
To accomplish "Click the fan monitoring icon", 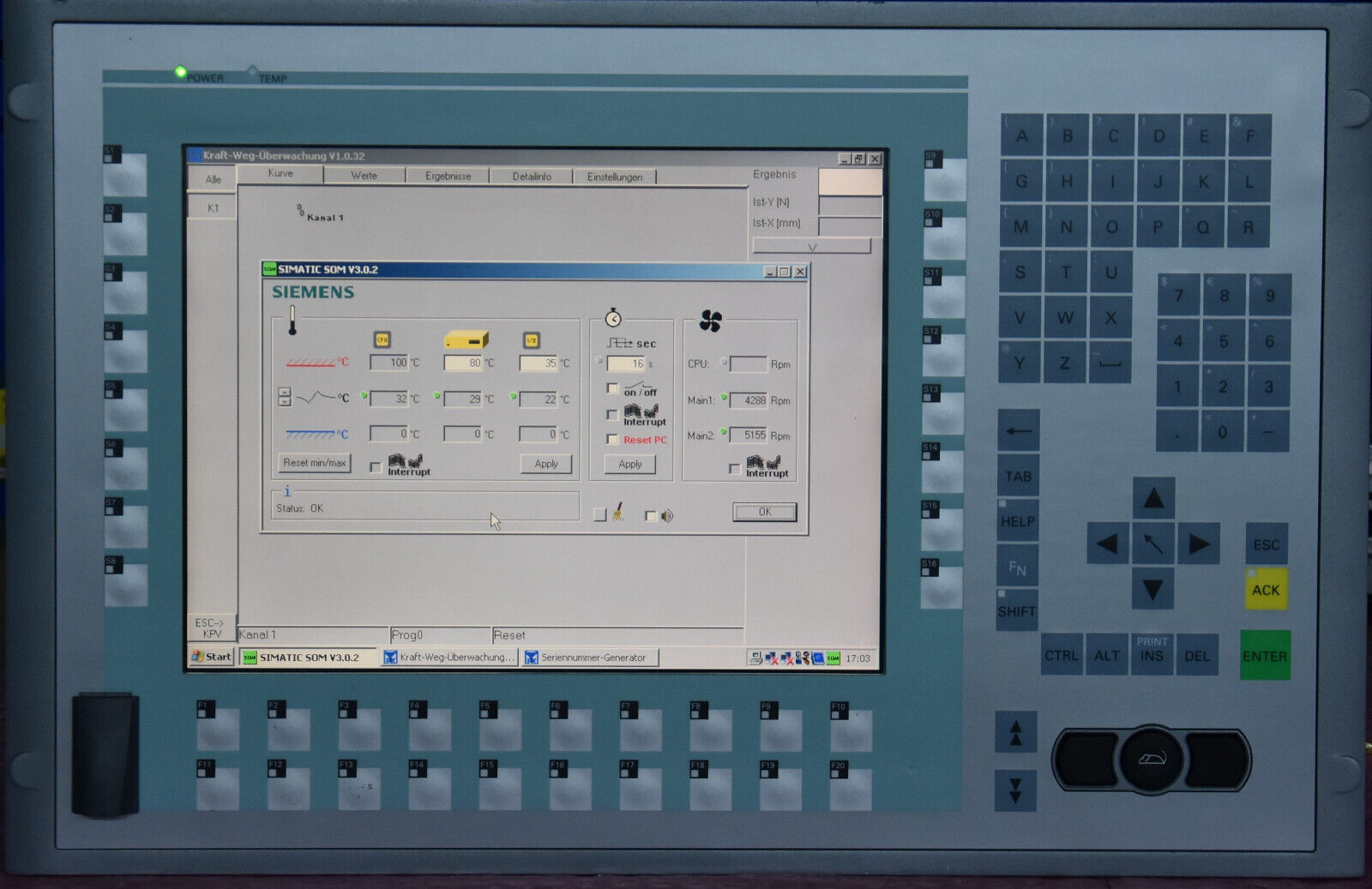I will [710, 321].
